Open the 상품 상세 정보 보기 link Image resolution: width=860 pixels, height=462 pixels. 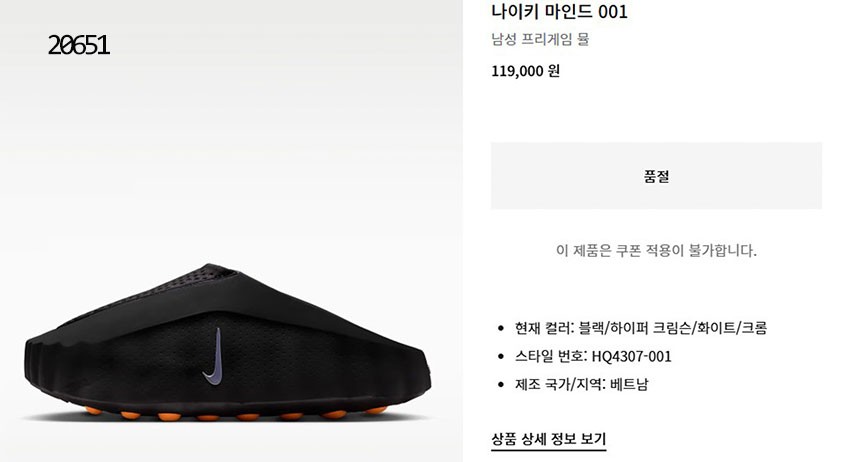(x=548, y=439)
